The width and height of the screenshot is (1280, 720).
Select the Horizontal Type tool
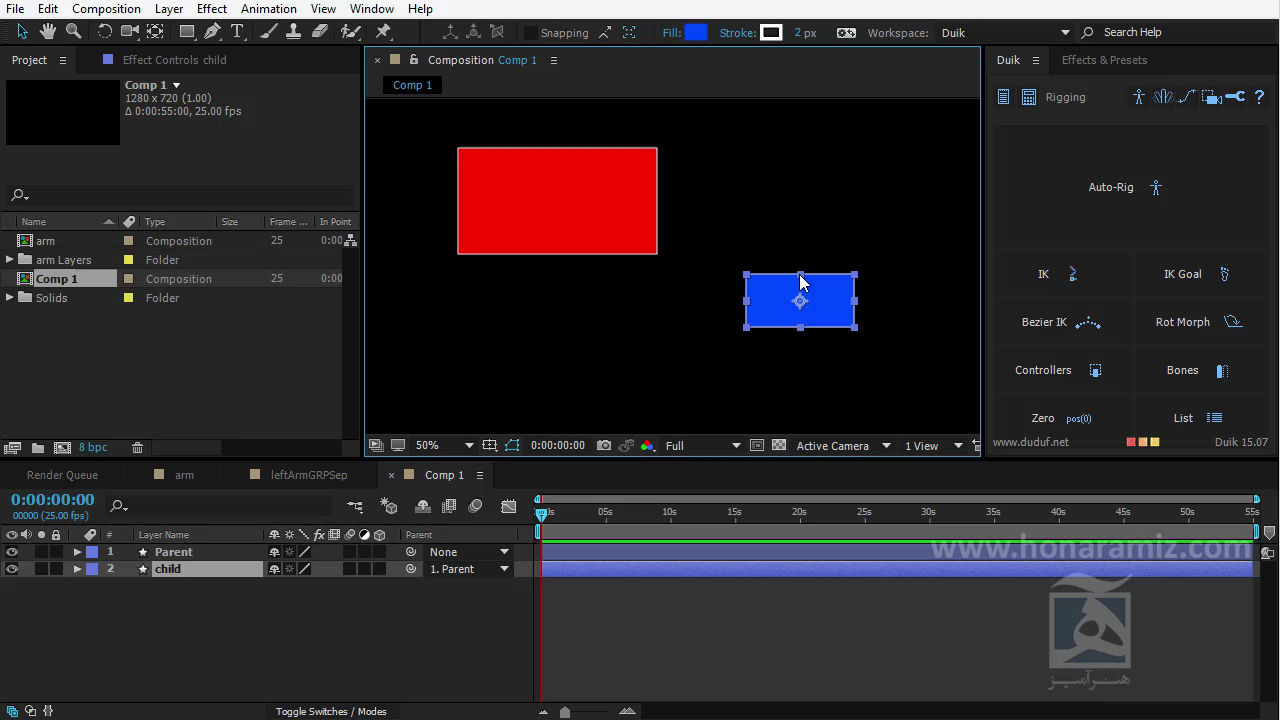(238, 32)
